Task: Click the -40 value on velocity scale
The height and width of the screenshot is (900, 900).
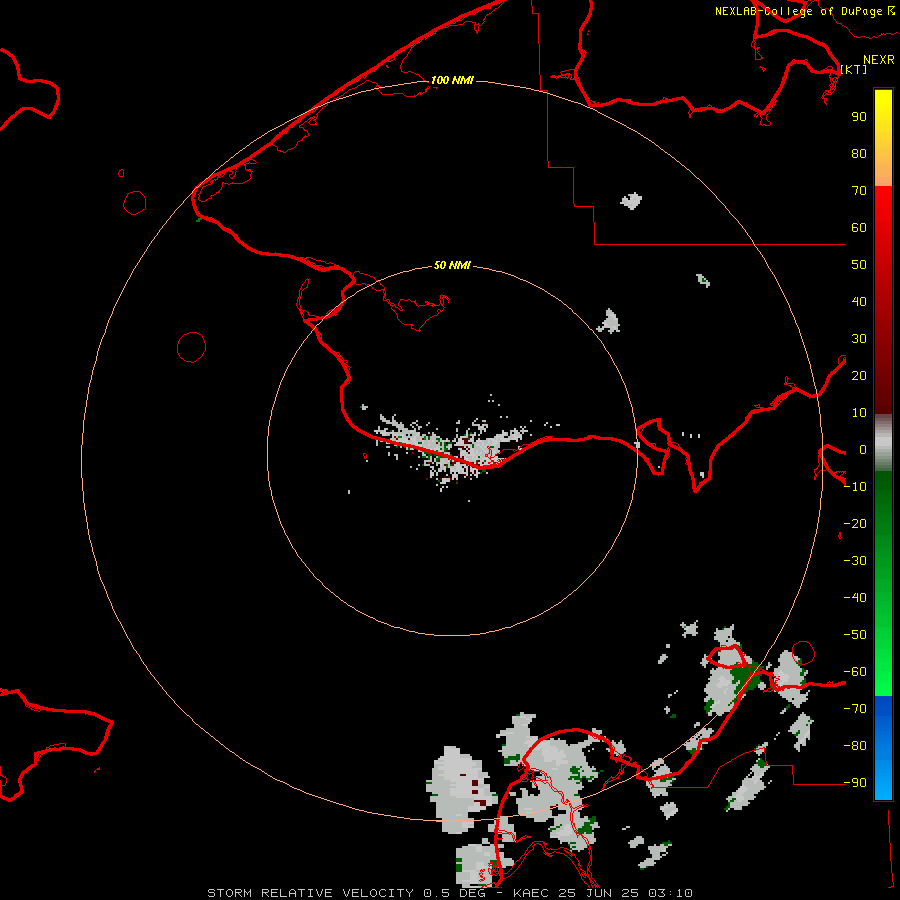Action: [x=855, y=598]
